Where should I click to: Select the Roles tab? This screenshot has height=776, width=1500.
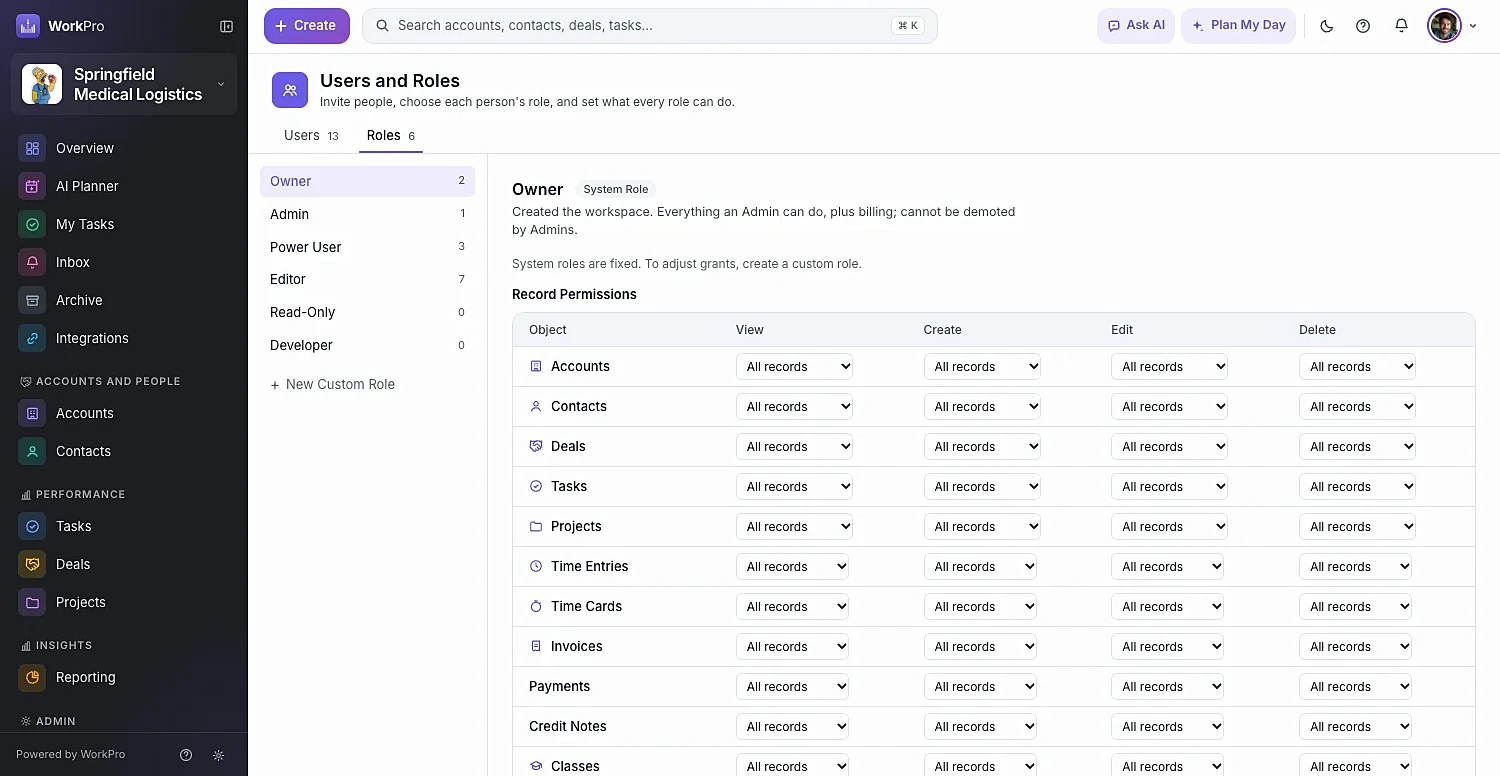point(391,135)
